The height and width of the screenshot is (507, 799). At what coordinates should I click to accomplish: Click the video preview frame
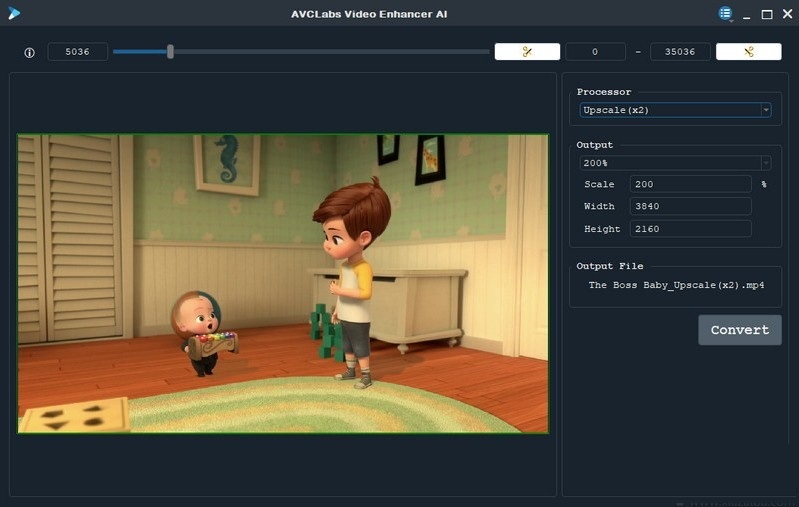click(283, 283)
